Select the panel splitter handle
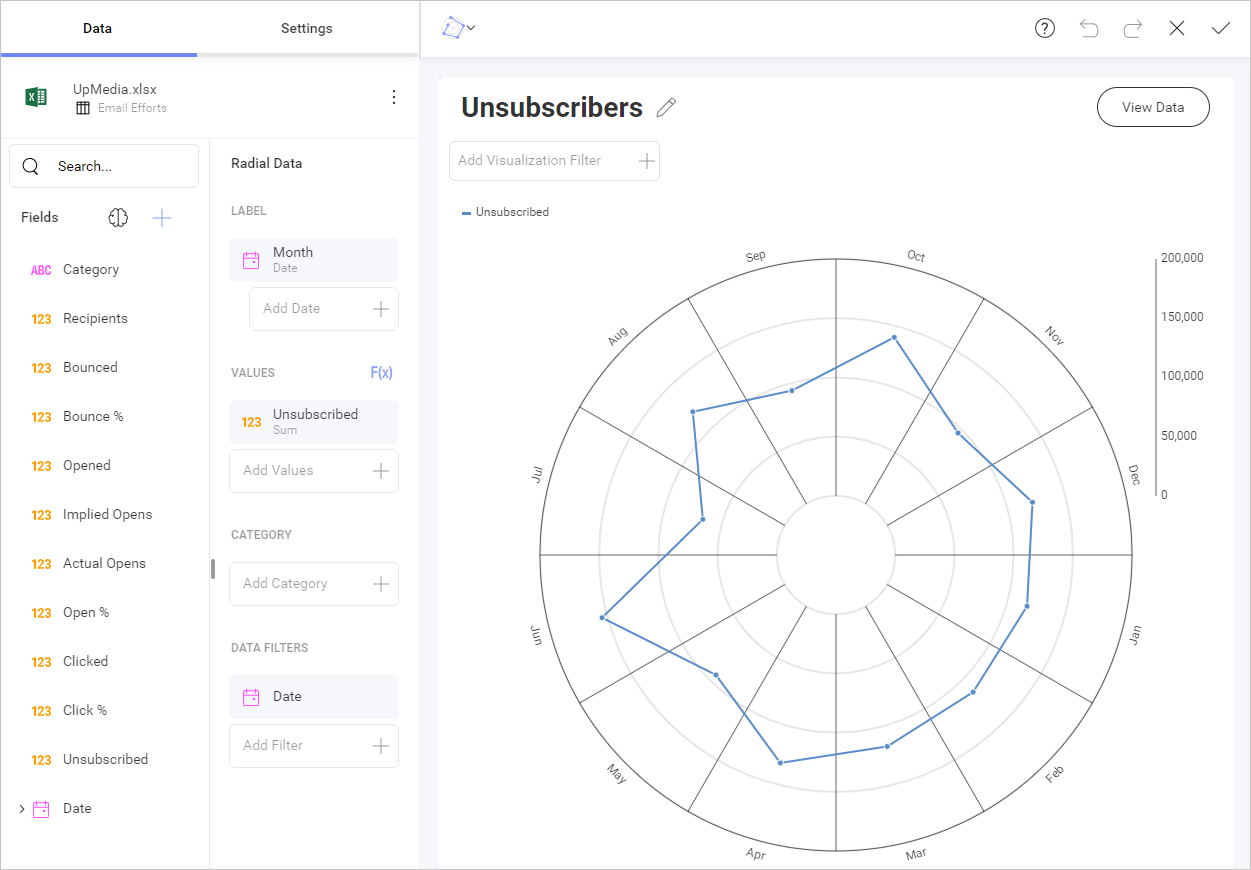The width and height of the screenshot is (1251, 870). [x=212, y=568]
